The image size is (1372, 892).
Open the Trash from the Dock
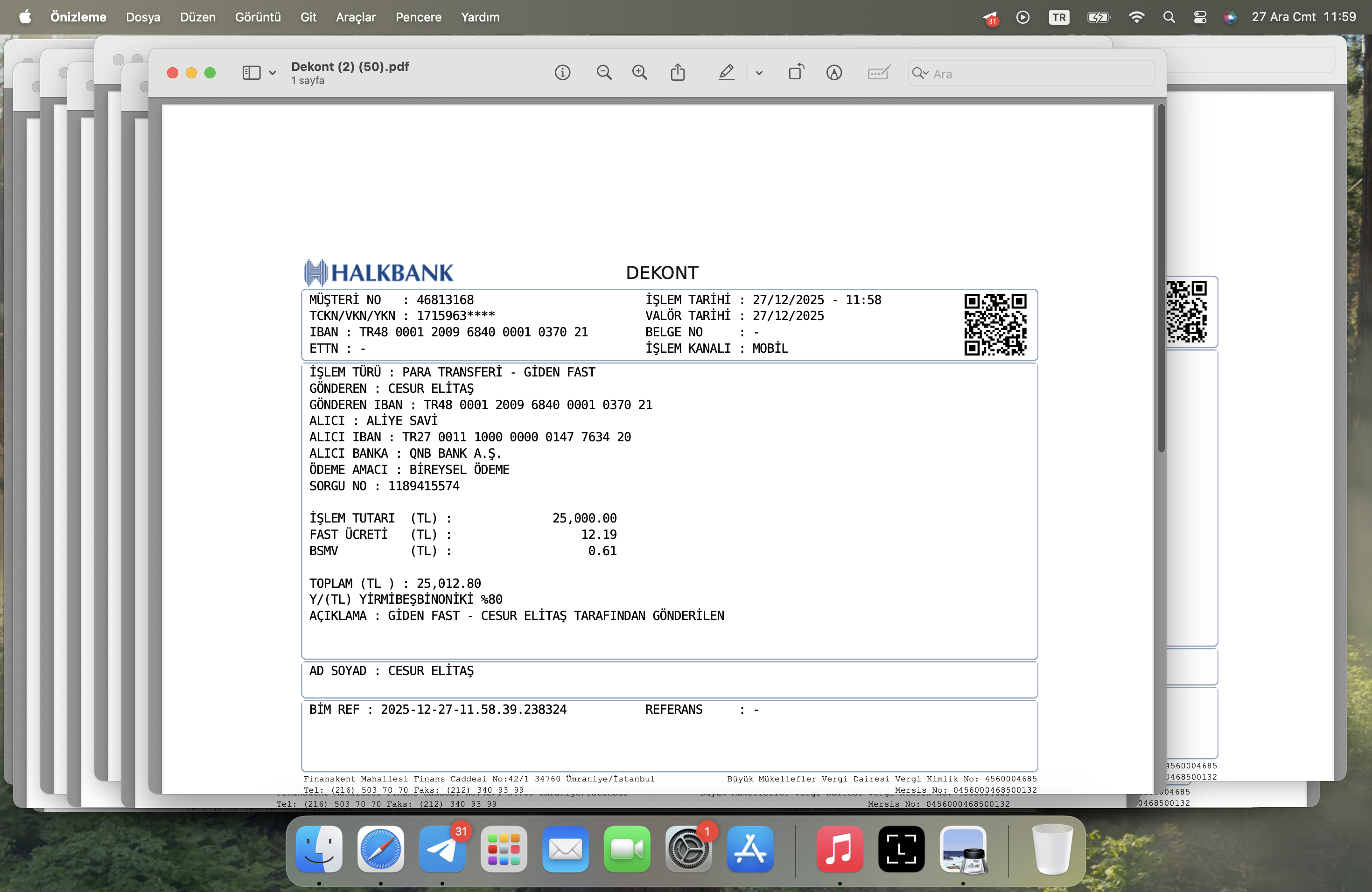1052,849
